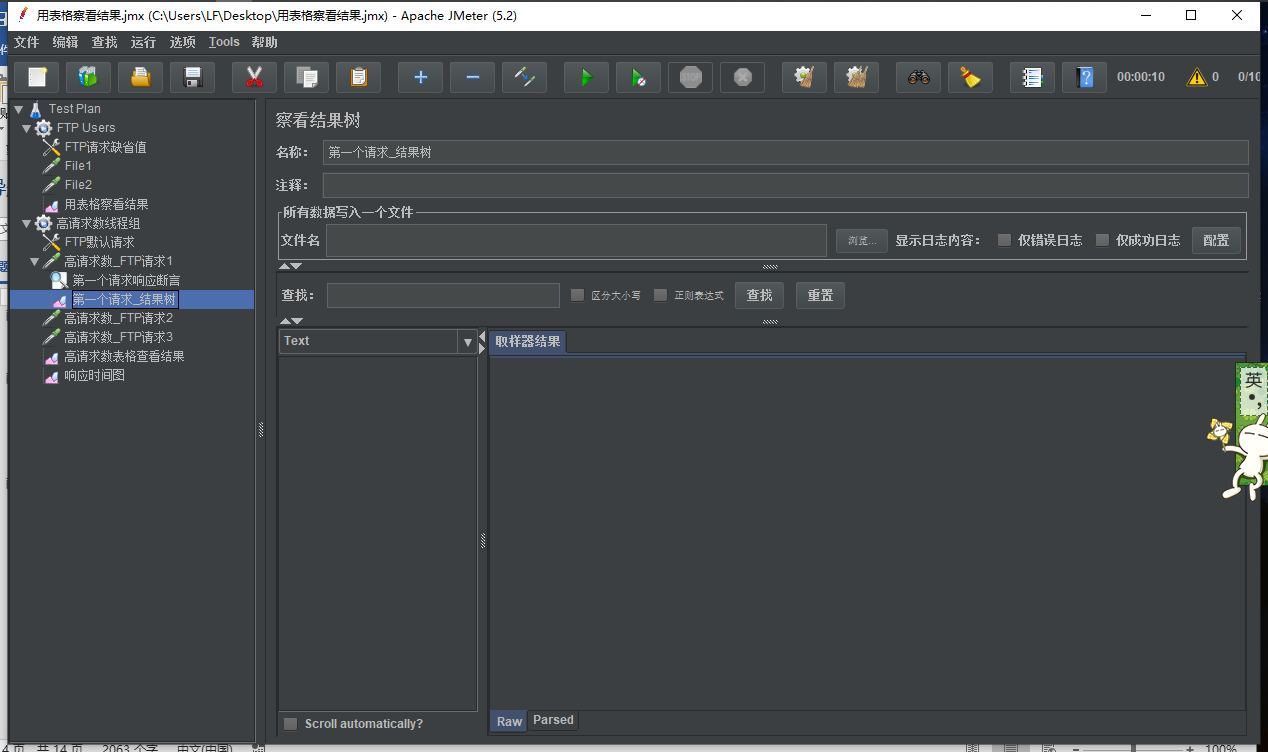Click the Open file toolbar icon

140,77
